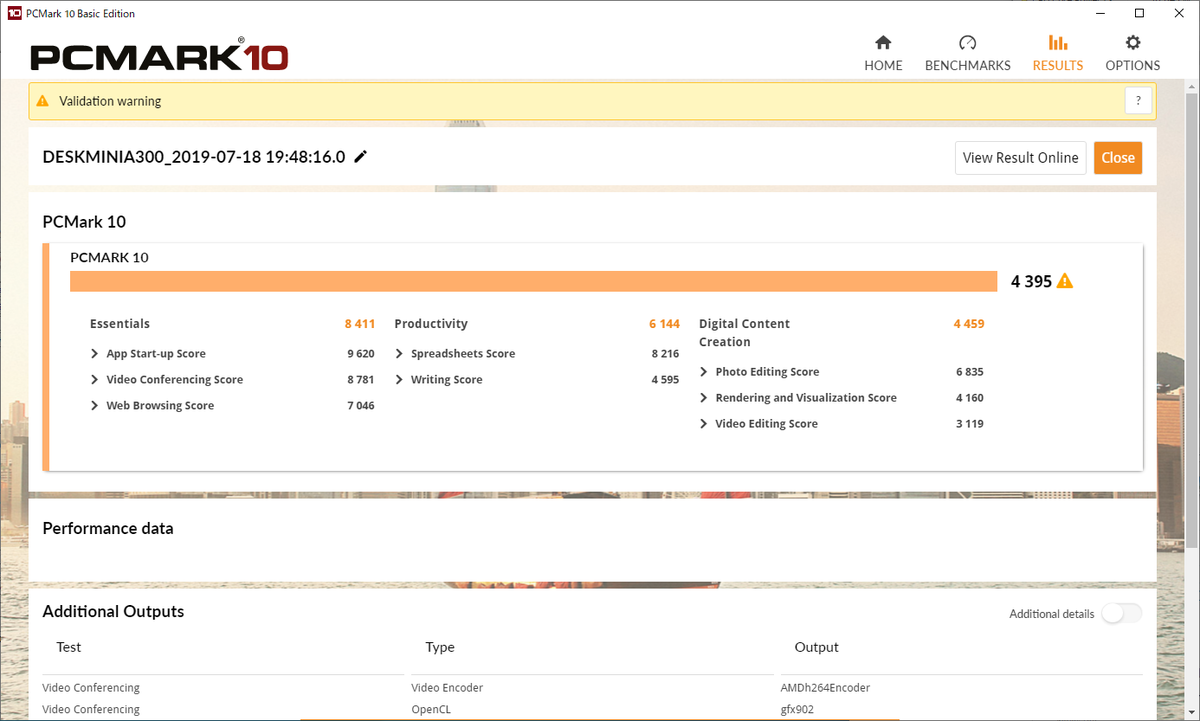Click the overall score 4 395

click(x=1031, y=281)
